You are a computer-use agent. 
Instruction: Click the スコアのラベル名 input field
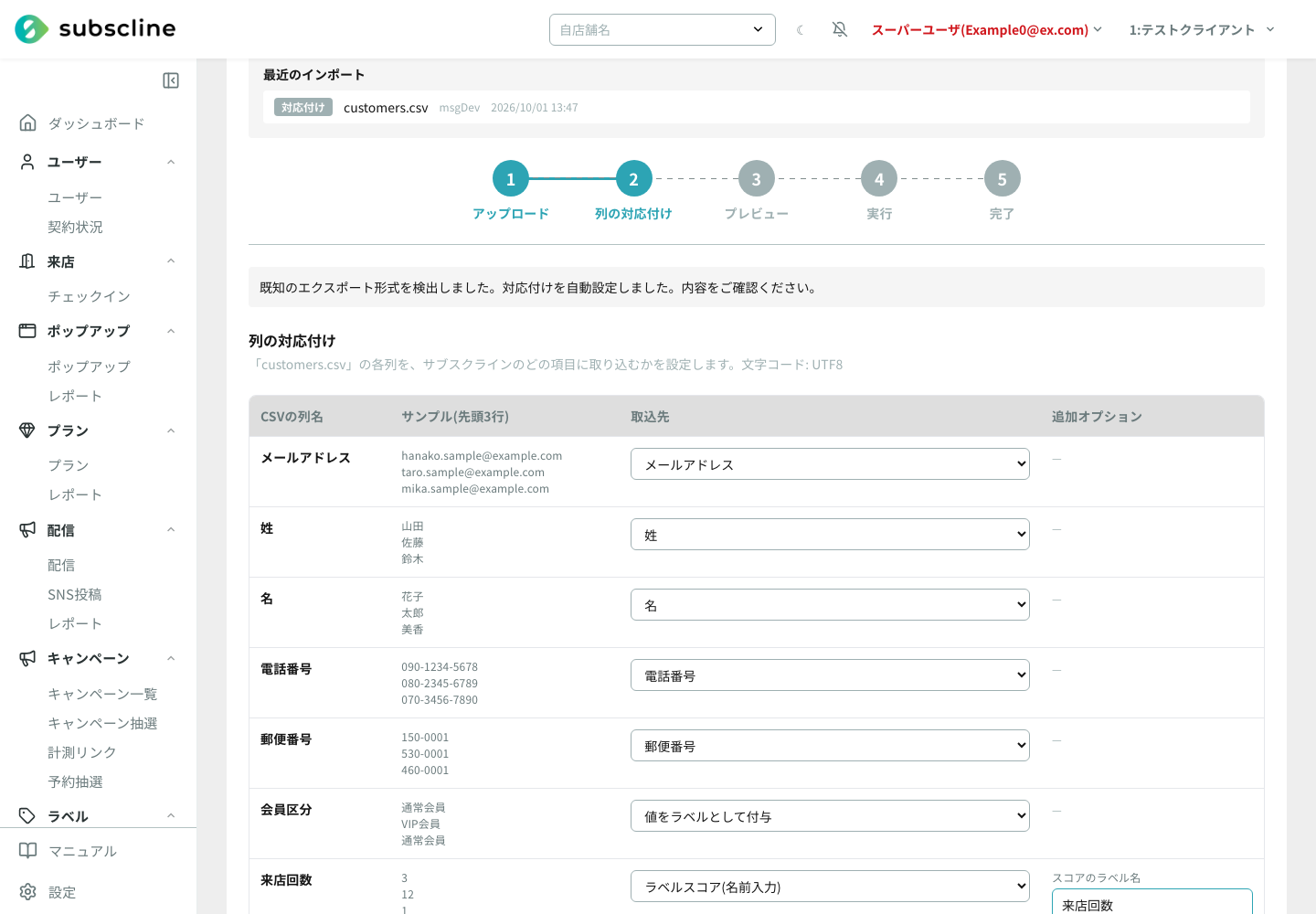[x=1151, y=902]
